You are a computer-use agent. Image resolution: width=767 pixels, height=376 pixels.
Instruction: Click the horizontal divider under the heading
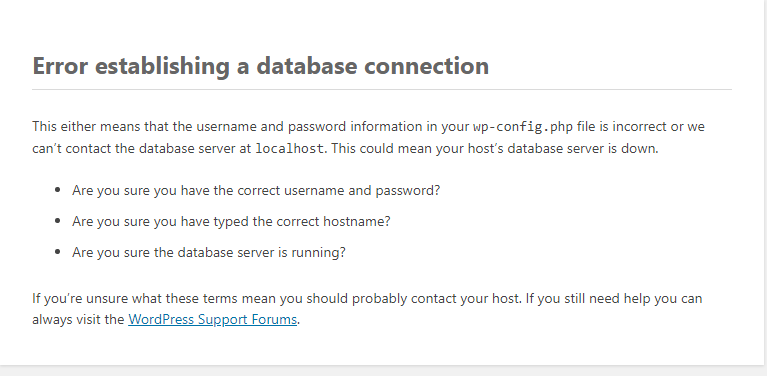382,89
